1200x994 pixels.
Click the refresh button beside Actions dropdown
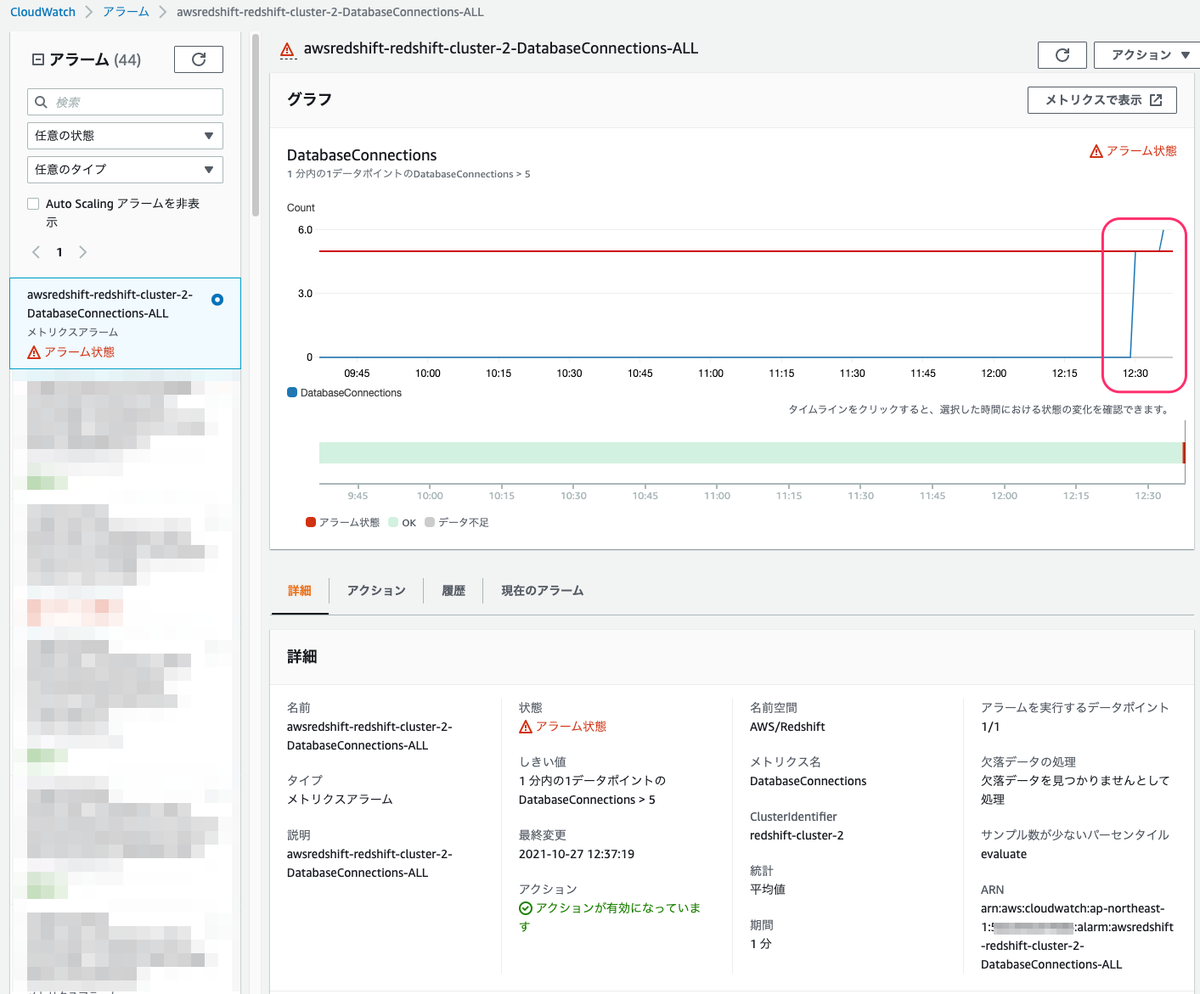click(x=1063, y=55)
